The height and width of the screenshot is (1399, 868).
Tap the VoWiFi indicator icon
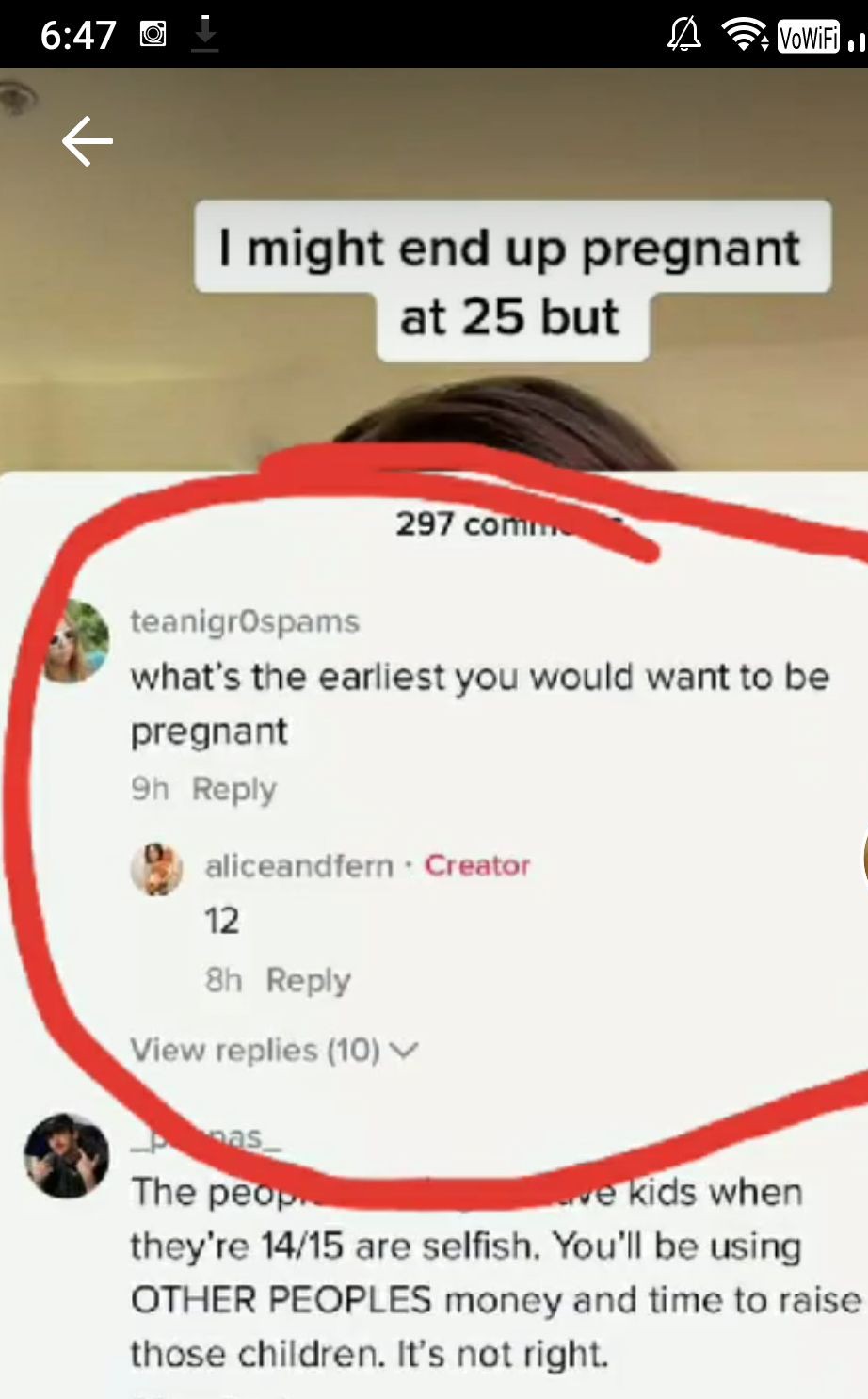click(809, 37)
